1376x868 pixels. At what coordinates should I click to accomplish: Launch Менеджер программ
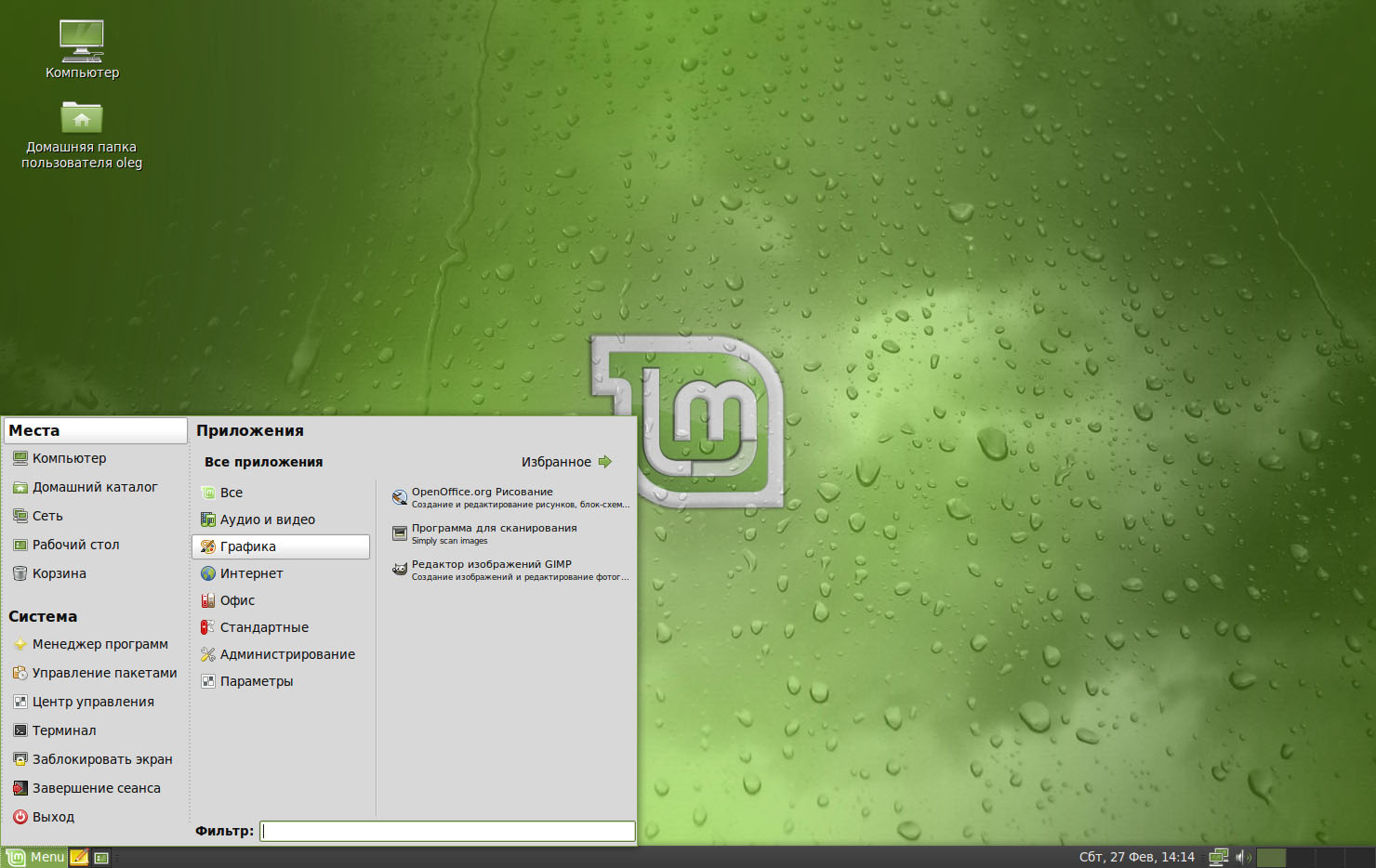[95, 644]
